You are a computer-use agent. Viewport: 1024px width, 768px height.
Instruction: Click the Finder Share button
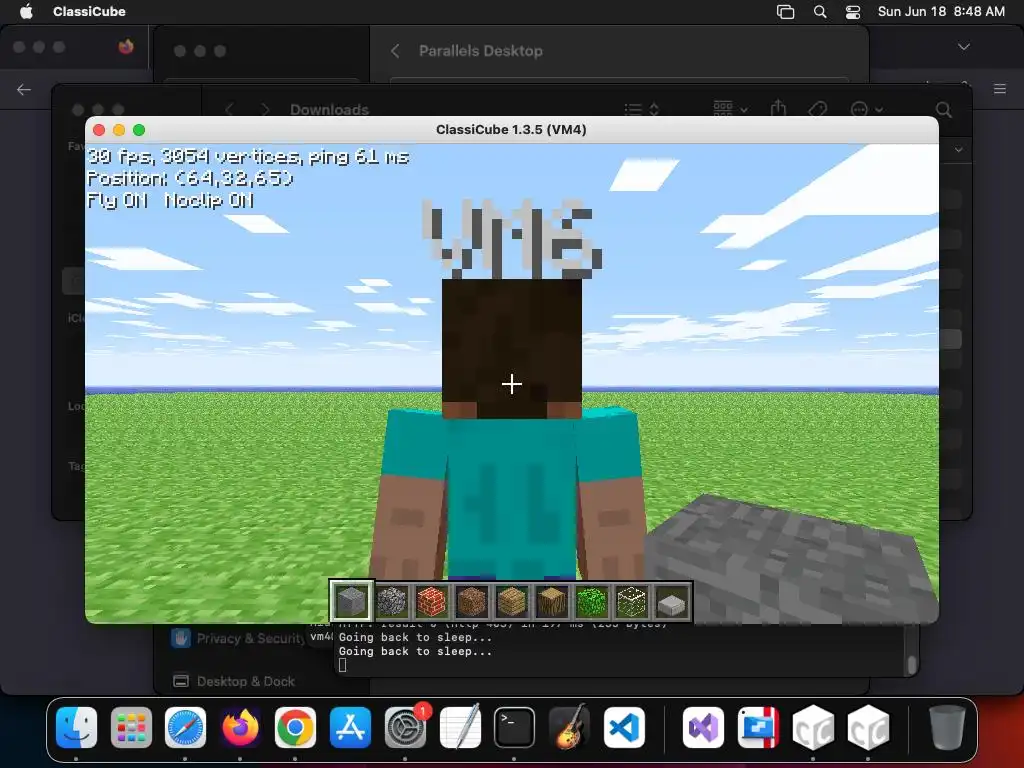click(x=778, y=108)
